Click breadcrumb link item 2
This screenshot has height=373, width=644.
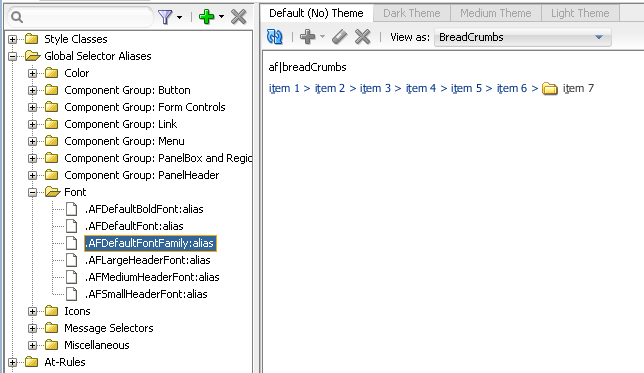click(x=330, y=88)
